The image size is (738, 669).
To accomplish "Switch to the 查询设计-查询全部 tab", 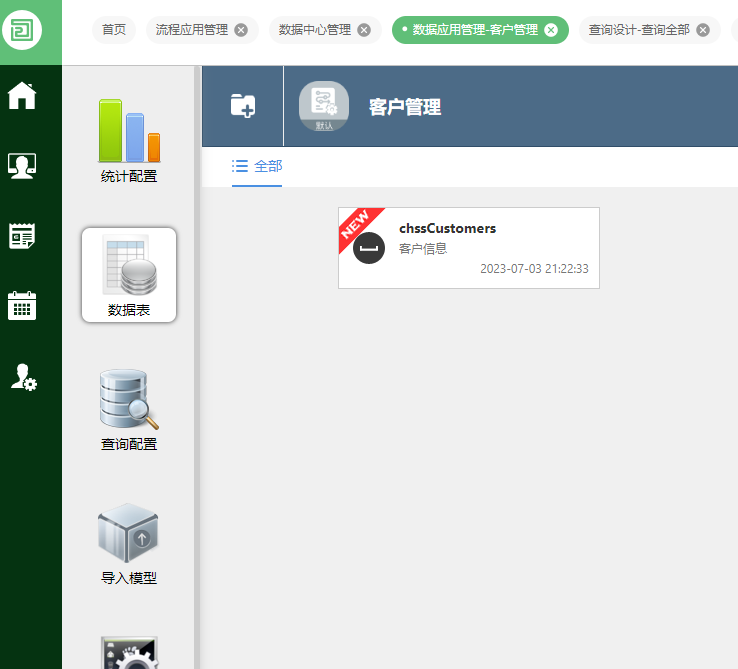I will [639, 30].
